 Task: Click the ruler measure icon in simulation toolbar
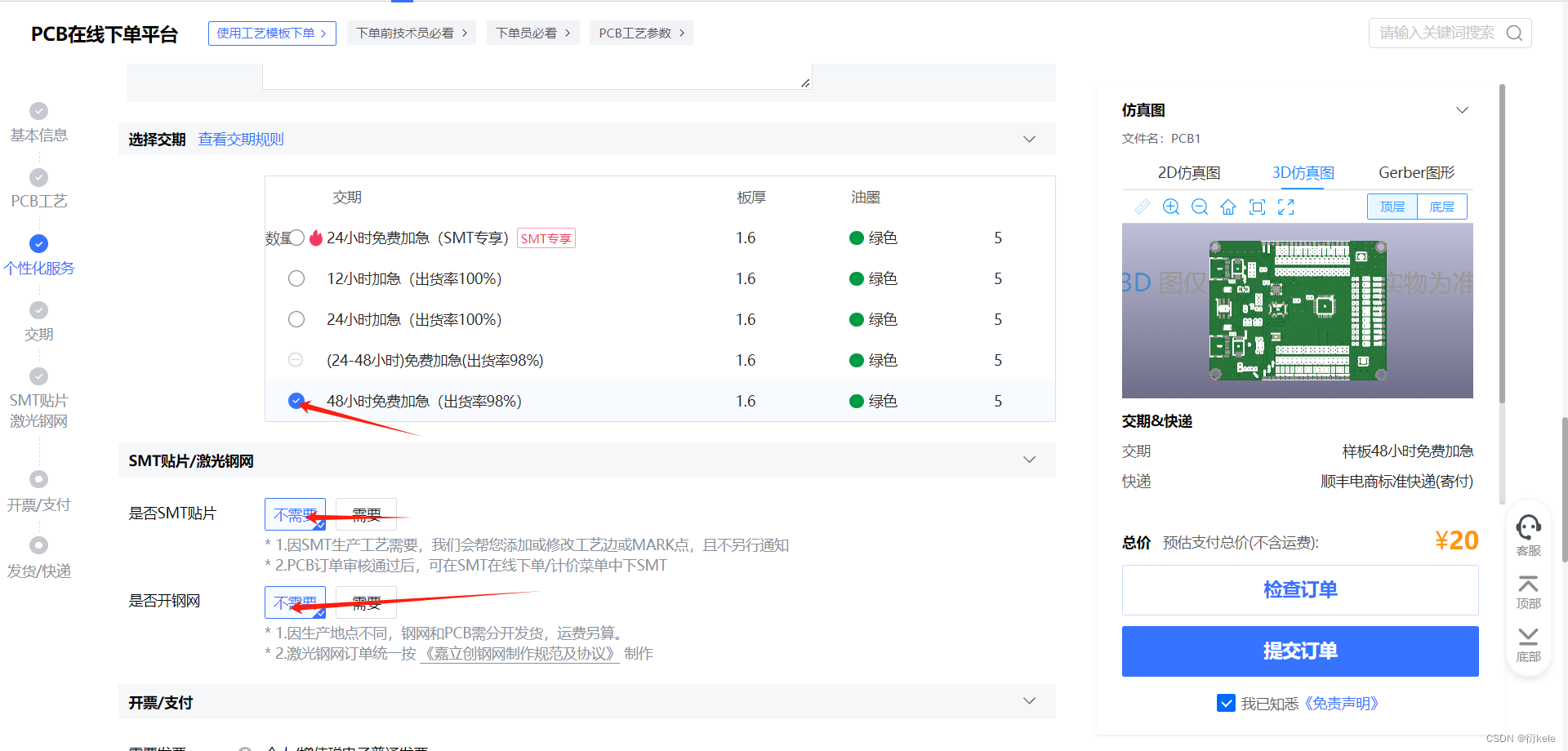(1143, 207)
